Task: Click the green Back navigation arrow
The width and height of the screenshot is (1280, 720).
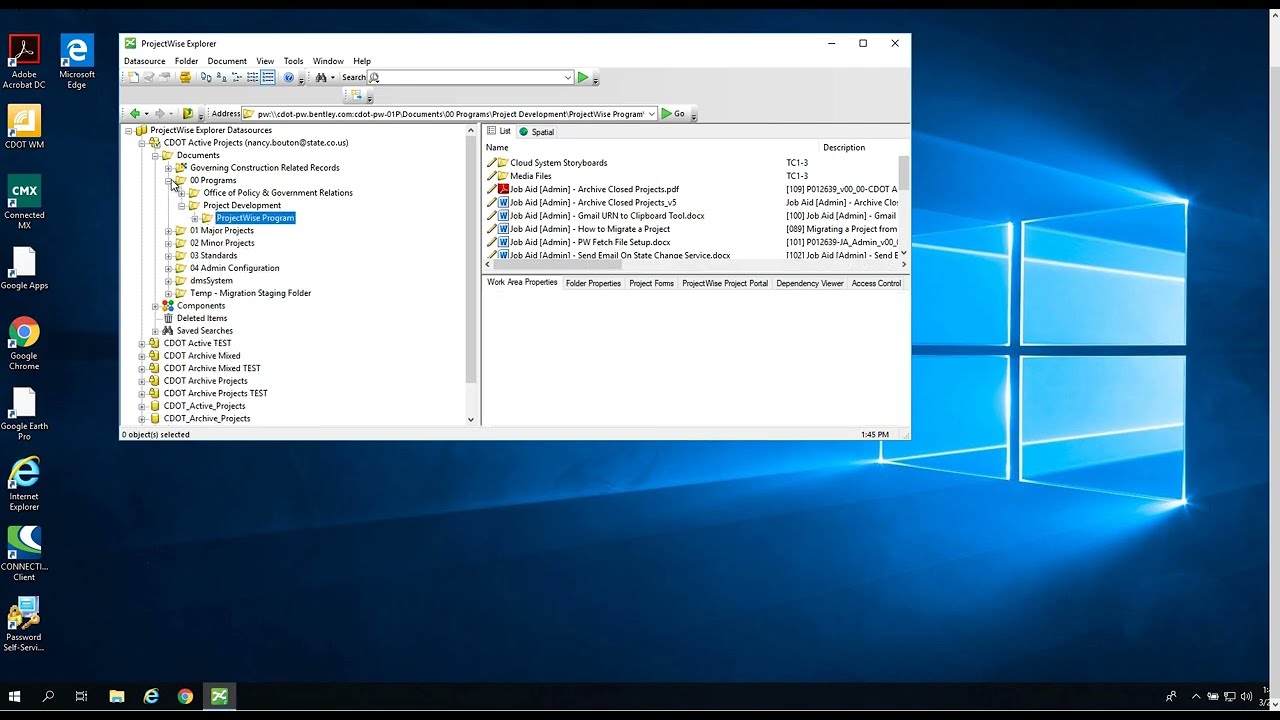Action: [135, 114]
